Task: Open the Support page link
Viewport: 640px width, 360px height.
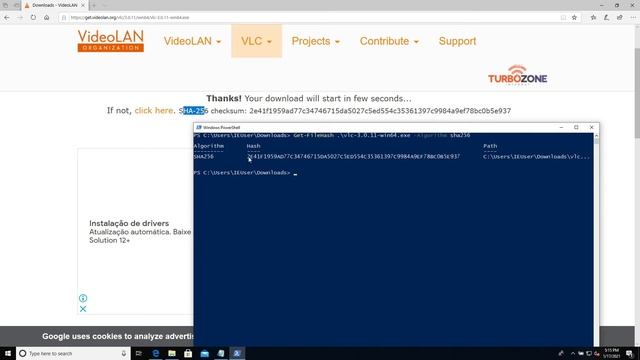Action: coord(458,41)
